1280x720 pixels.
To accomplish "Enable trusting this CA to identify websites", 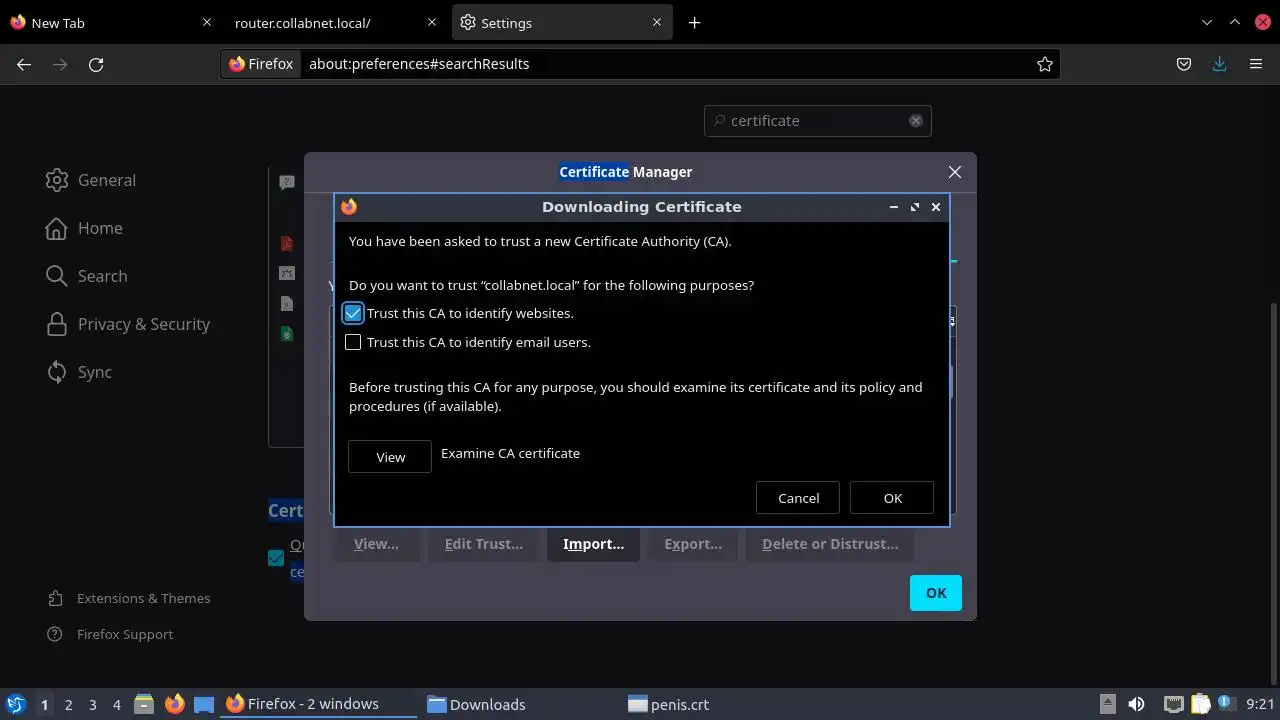I will click(x=353, y=313).
